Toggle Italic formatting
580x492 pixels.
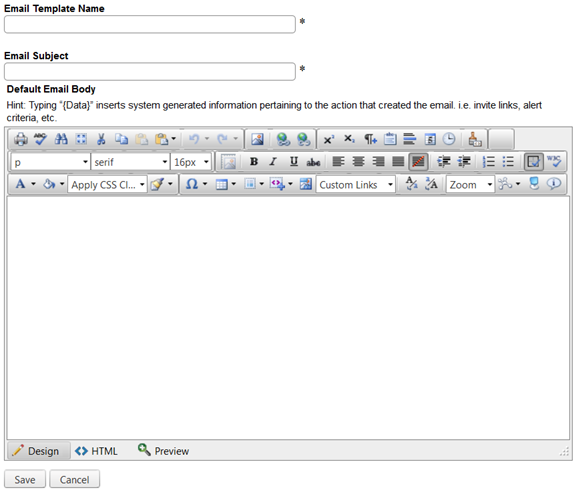point(273,162)
